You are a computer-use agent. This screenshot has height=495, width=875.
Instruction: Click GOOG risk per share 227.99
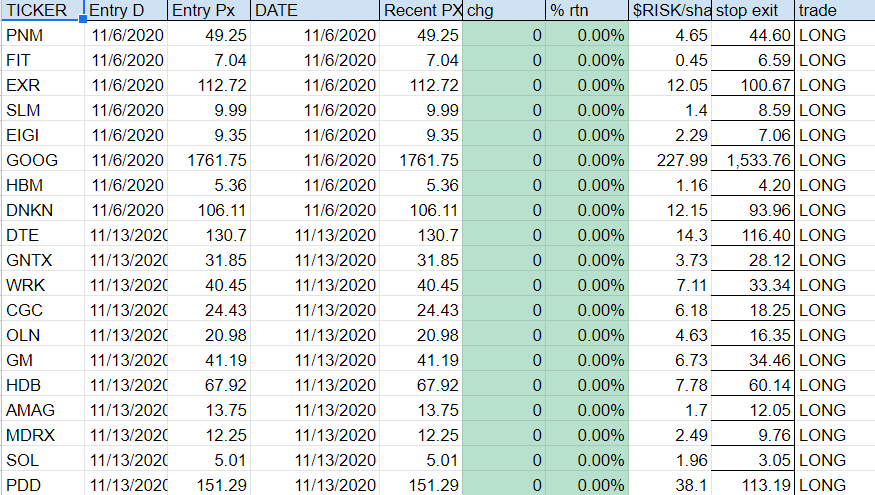670,160
